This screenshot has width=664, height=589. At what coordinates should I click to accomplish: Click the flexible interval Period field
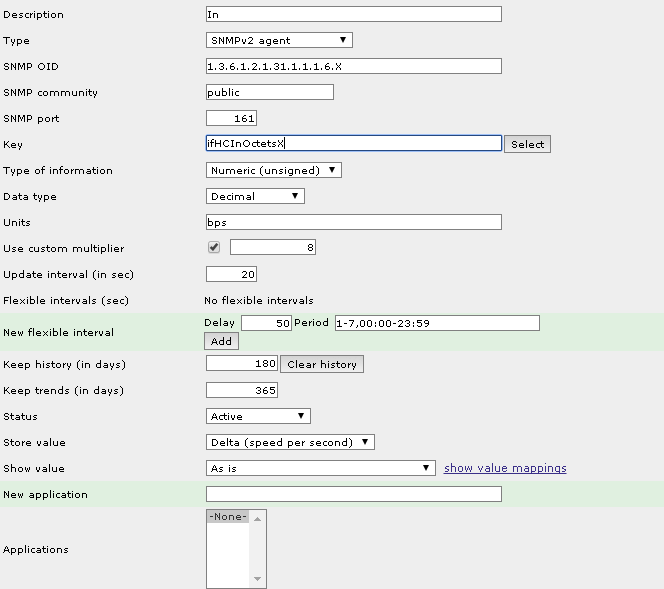[437, 323]
